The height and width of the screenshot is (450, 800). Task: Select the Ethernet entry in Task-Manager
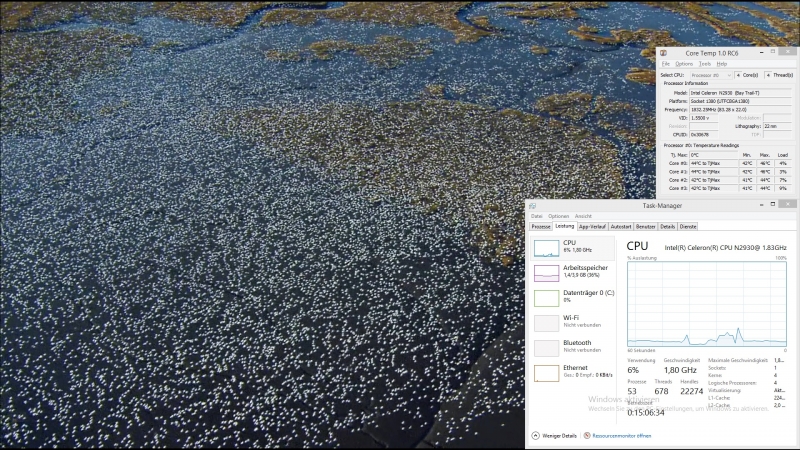point(573,373)
